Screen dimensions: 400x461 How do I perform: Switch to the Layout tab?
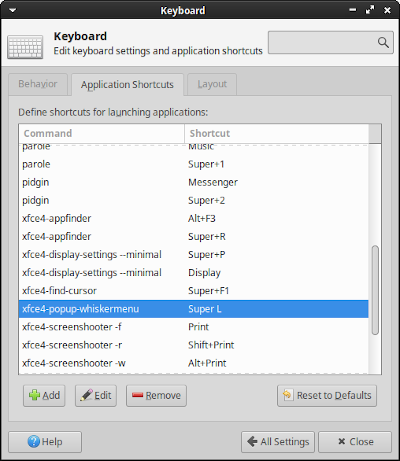tap(212, 84)
